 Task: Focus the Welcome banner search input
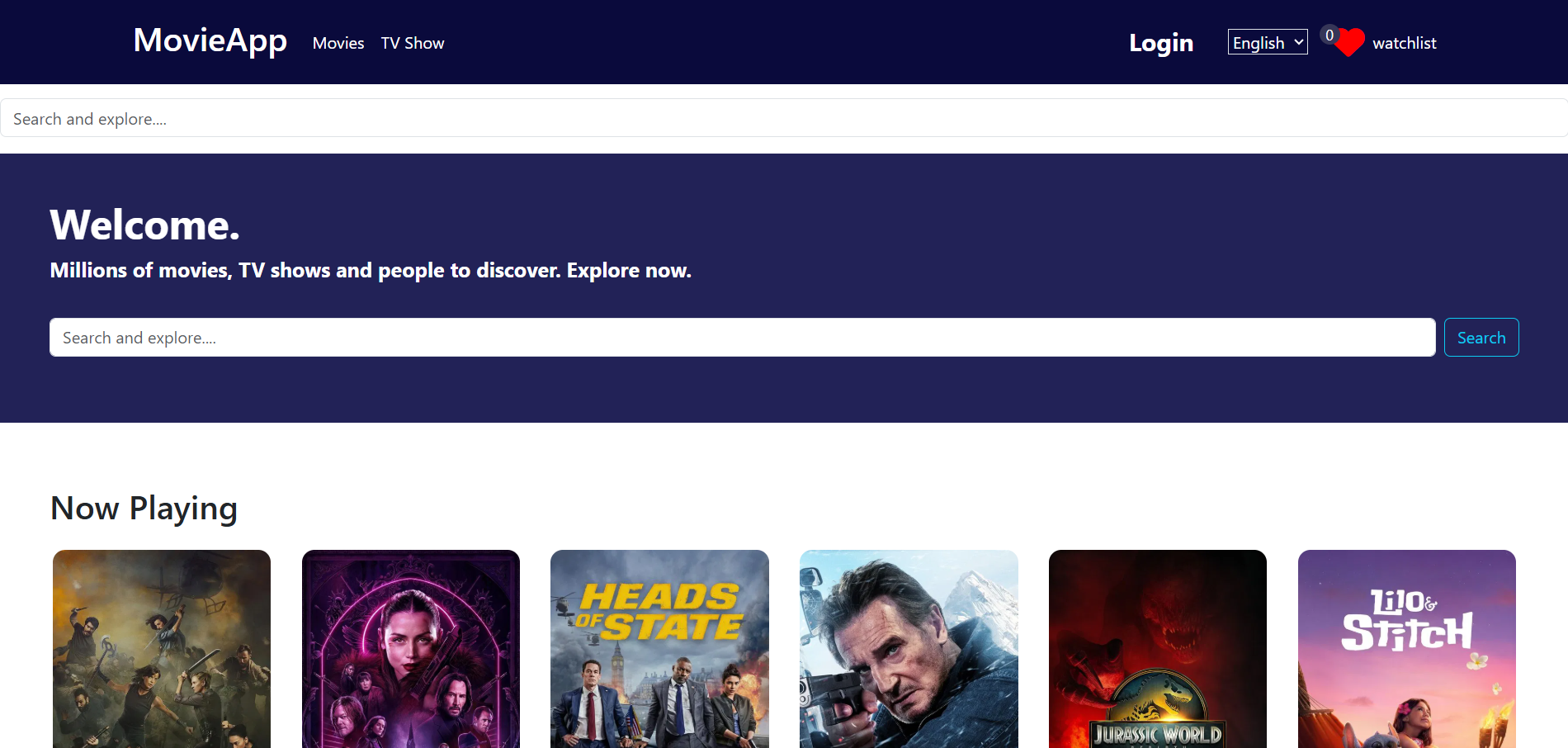pos(743,338)
